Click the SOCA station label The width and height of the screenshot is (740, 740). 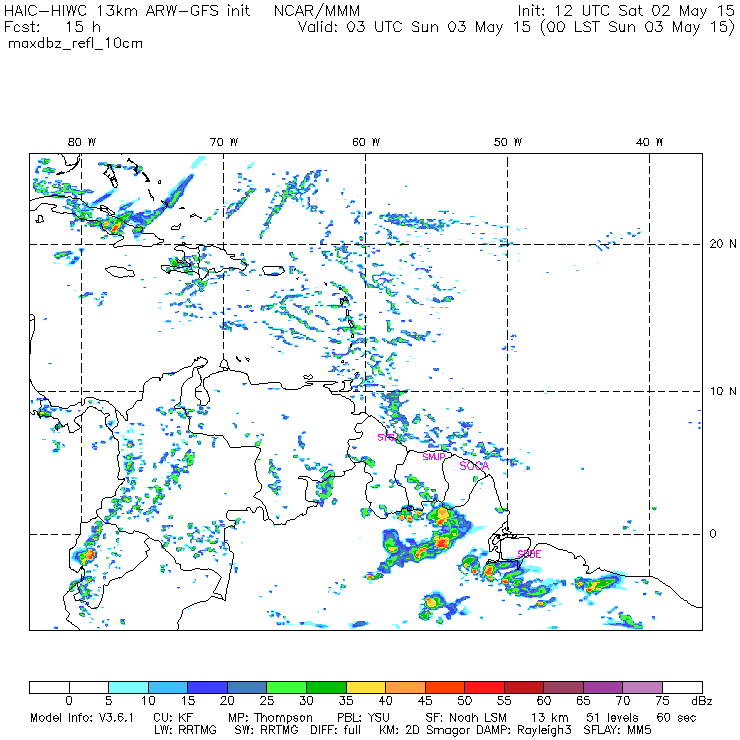coord(474,466)
